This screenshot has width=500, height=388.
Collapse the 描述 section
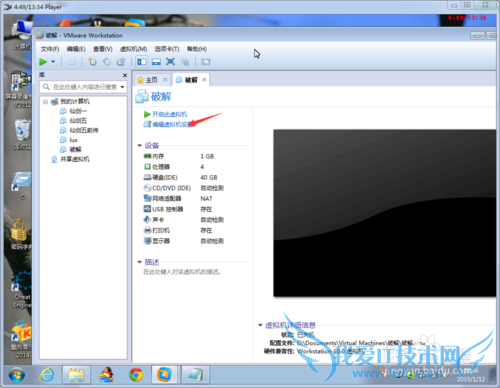pos(140,262)
